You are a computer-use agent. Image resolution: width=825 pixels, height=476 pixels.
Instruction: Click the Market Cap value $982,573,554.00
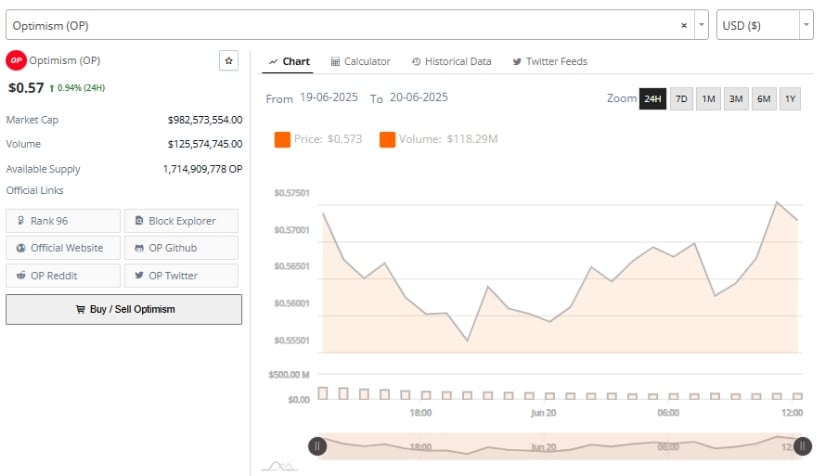[x=205, y=120]
